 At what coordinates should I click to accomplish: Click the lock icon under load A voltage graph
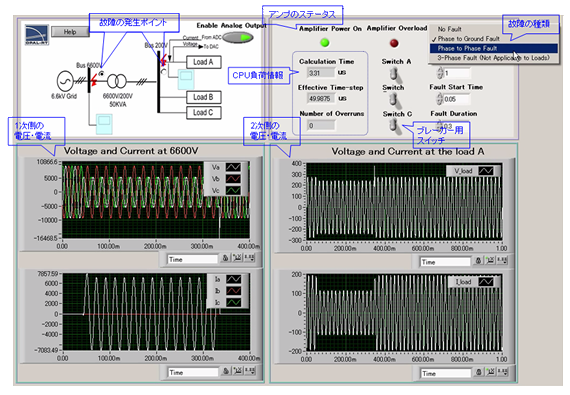[478, 261]
